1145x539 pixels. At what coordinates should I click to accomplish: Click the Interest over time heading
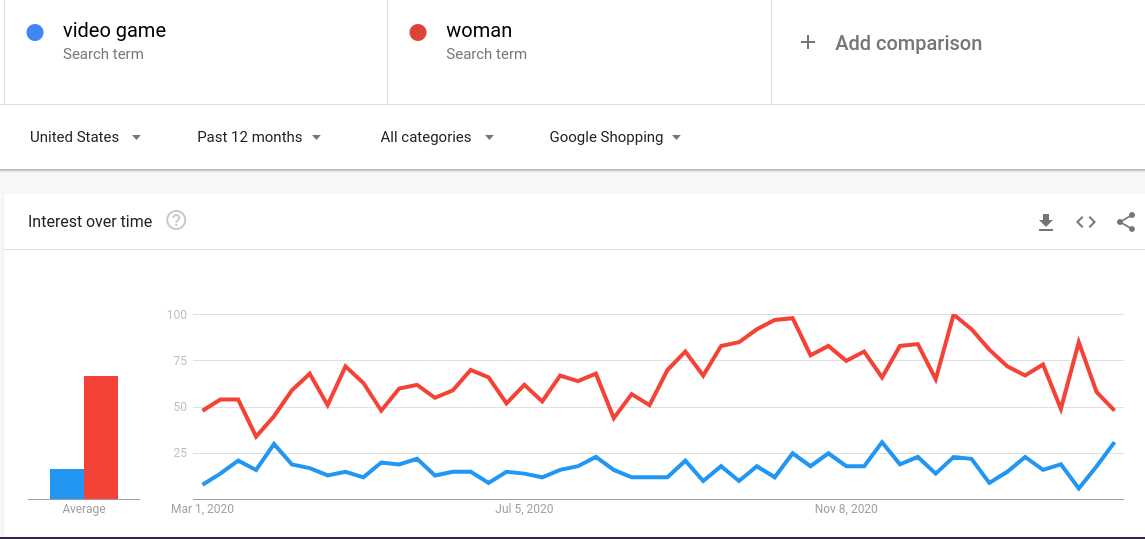[x=90, y=221]
